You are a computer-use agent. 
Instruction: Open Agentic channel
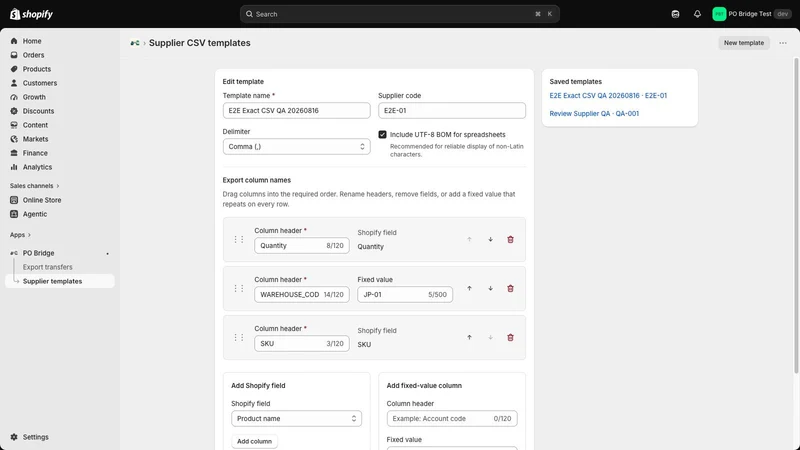[x=34, y=214]
